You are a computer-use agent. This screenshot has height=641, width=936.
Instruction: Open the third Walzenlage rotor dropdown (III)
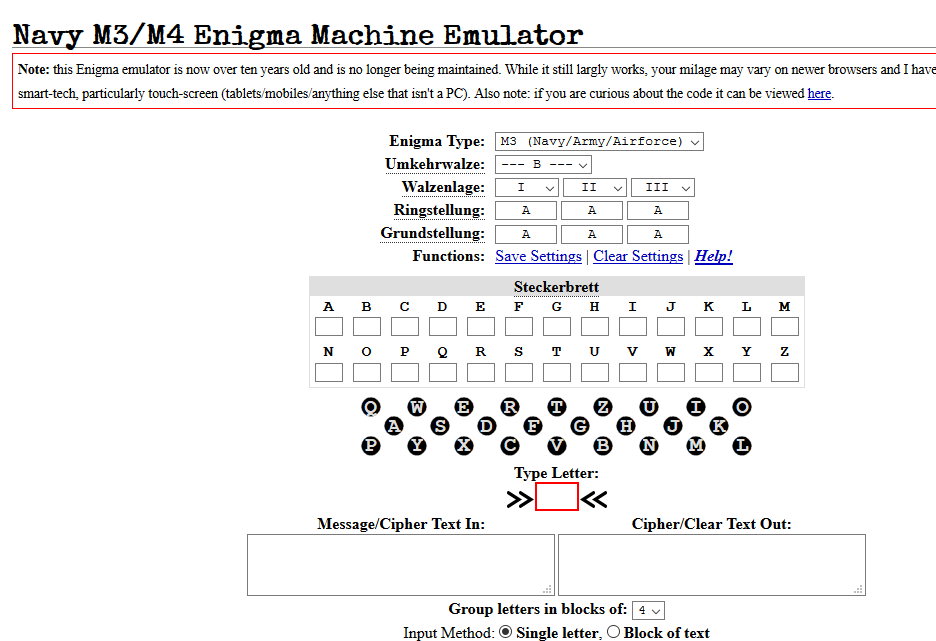tap(663, 187)
